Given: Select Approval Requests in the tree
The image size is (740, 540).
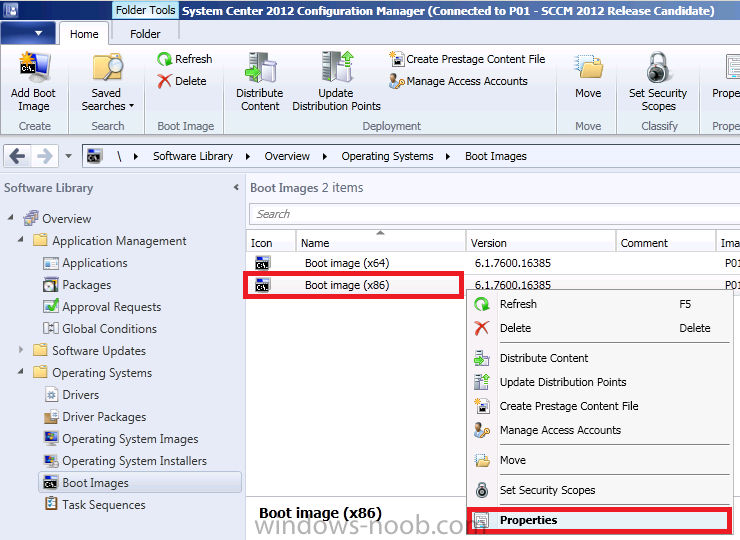Looking at the screenshot, I should (x=102, y=307).
